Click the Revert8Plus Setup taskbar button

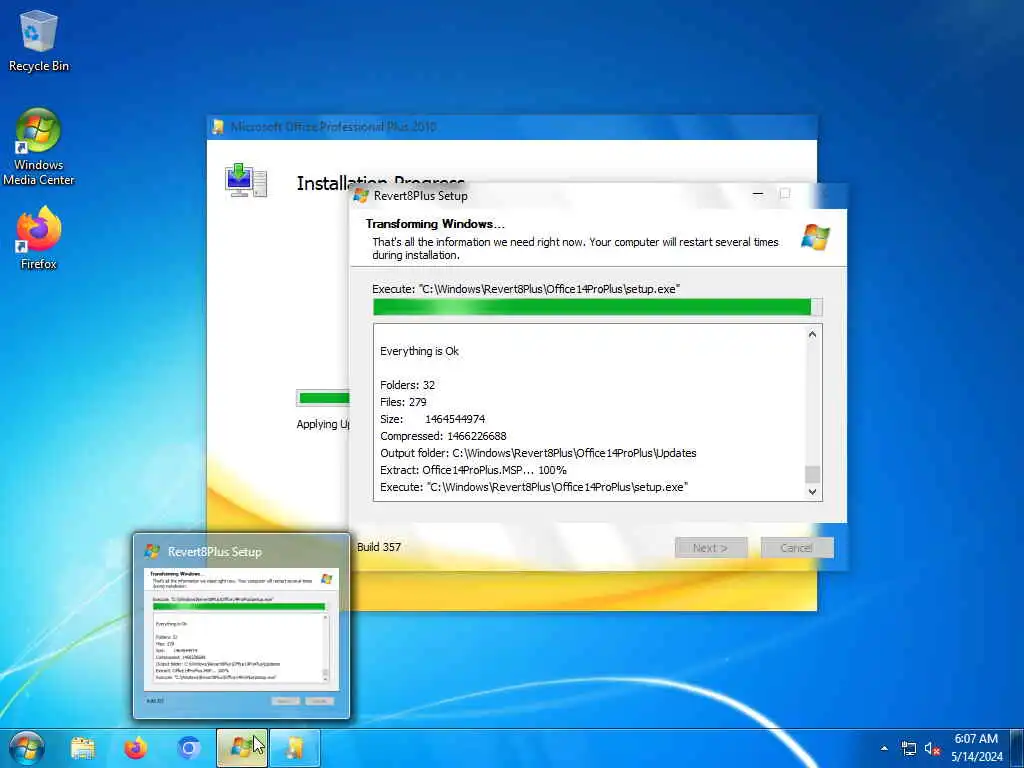point(242,748)
